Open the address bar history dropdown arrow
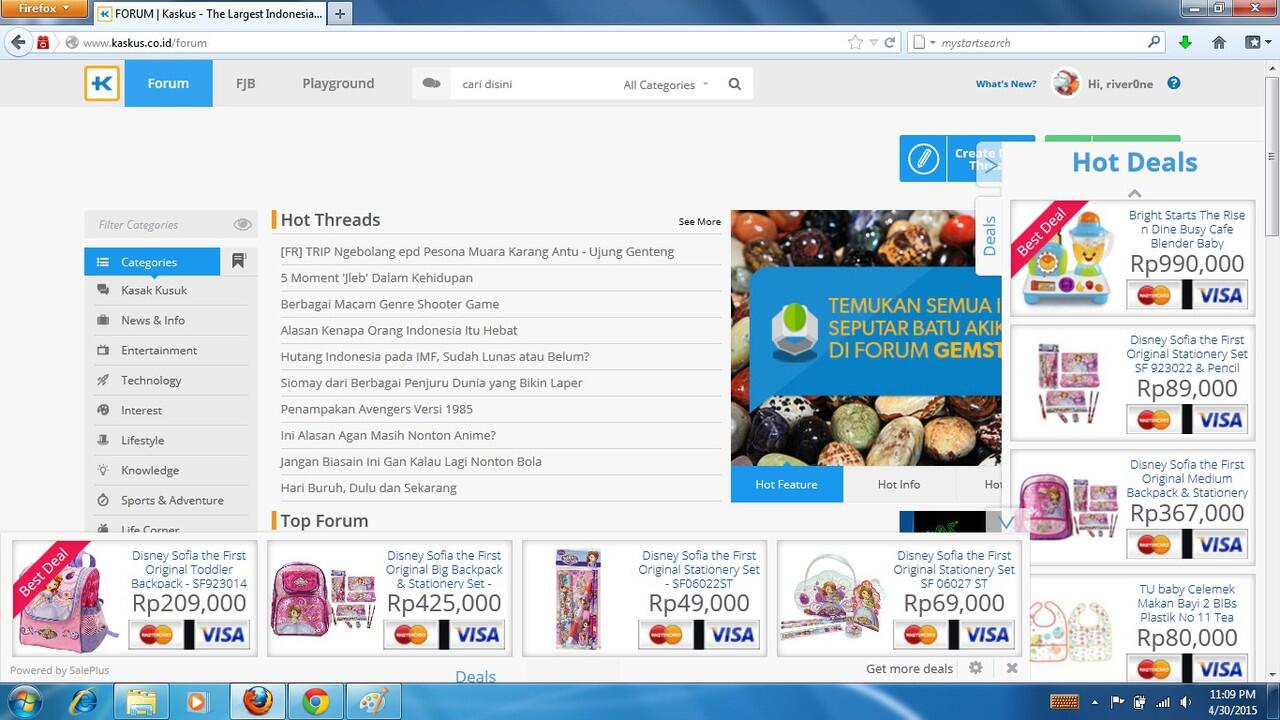 point(874,42)
